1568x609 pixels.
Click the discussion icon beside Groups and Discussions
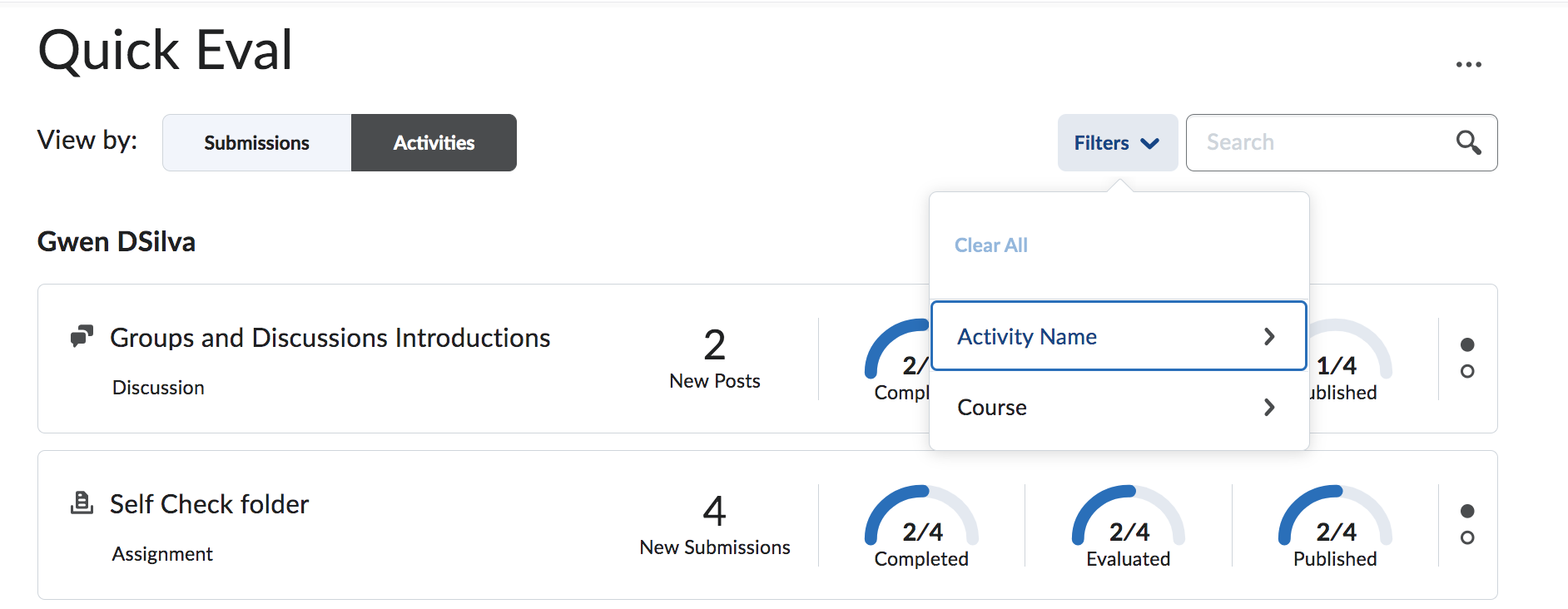[x=82, y=337]
